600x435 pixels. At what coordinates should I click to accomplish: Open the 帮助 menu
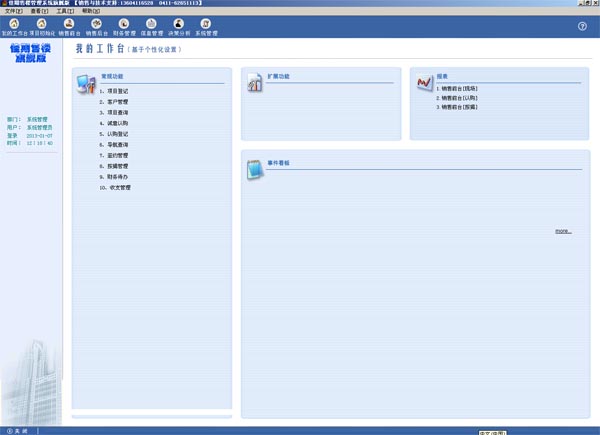click(x=91, y=11)
